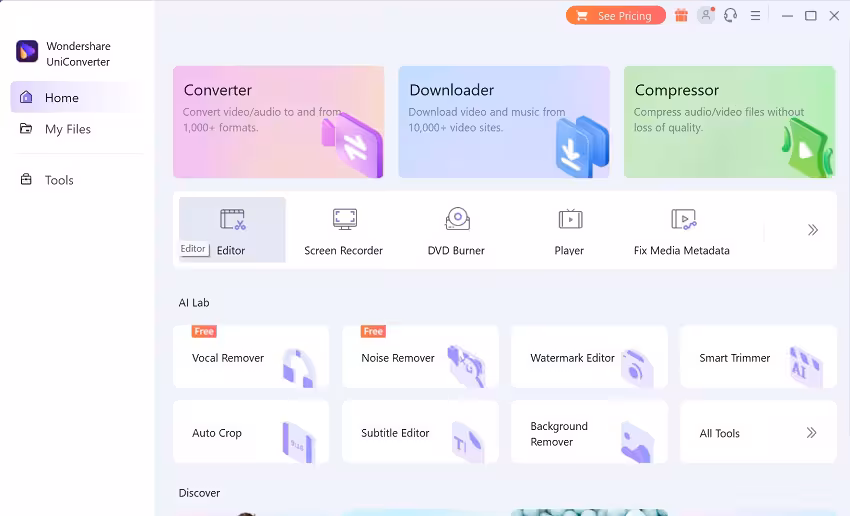Image resolution: width=850 pixels, height=516 pixels.
Task: Click the Screen Recorder label
Action: 343,250
